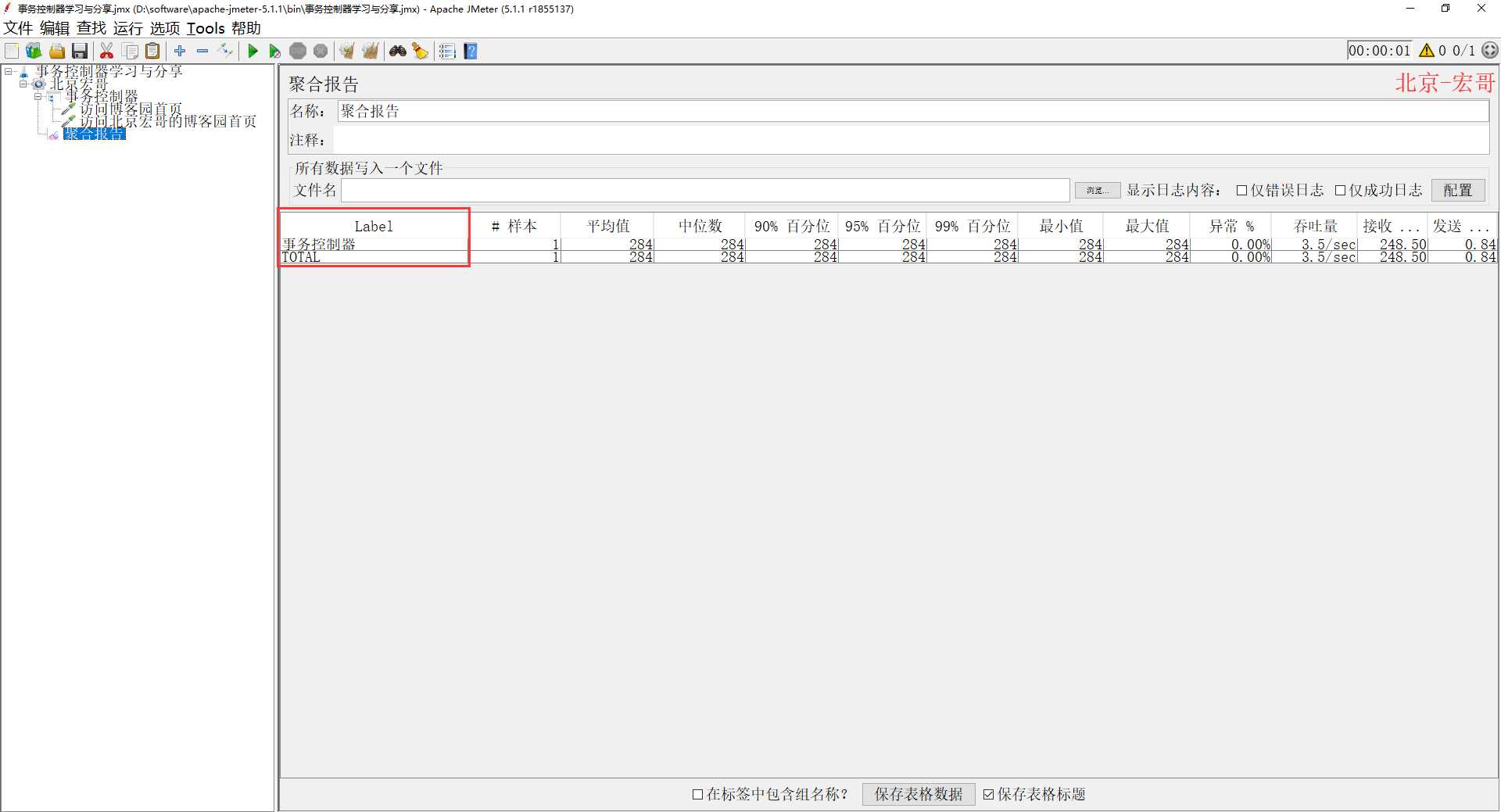This screenshot has height=812, width=1501.
Task: Clear all results with double broom icon
Action: [371, 51]
